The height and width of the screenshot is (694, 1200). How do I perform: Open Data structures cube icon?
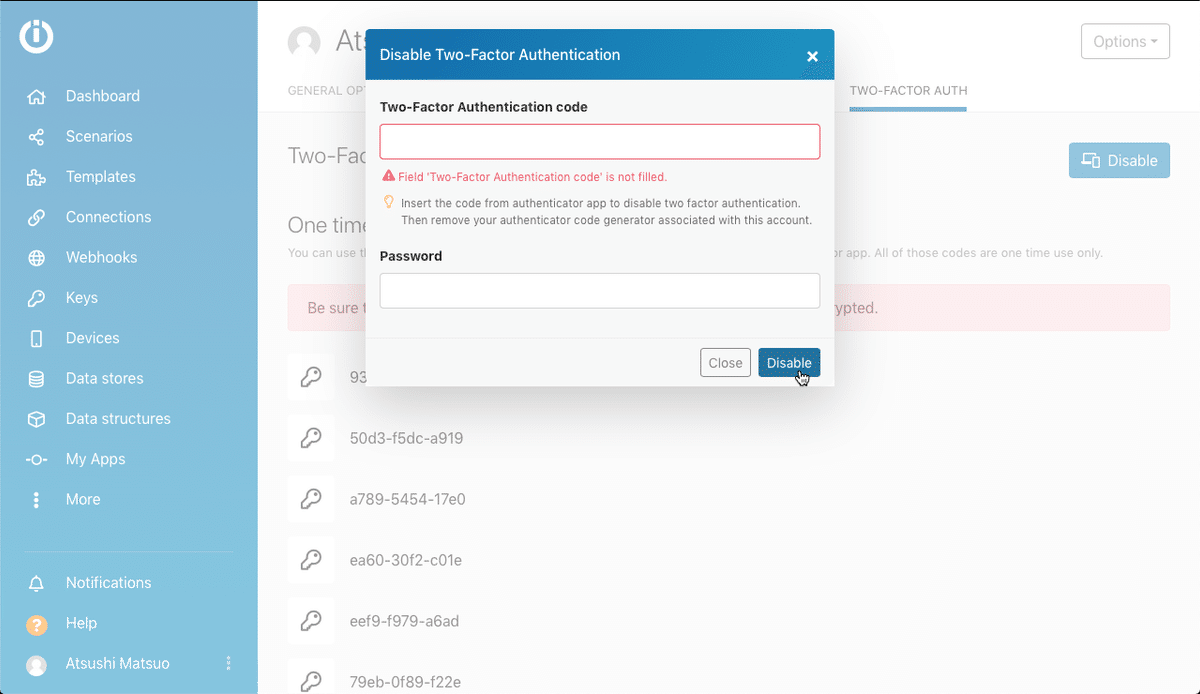pyautogui.click(x=37, y=419)
